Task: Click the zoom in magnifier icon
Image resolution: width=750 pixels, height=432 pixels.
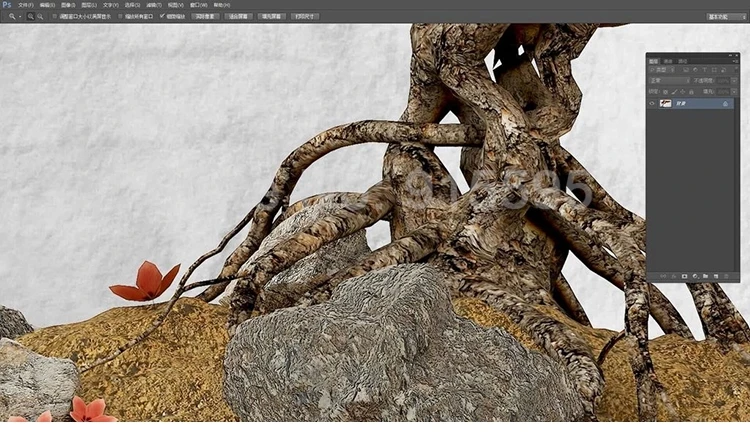Action: click(31, 17)
